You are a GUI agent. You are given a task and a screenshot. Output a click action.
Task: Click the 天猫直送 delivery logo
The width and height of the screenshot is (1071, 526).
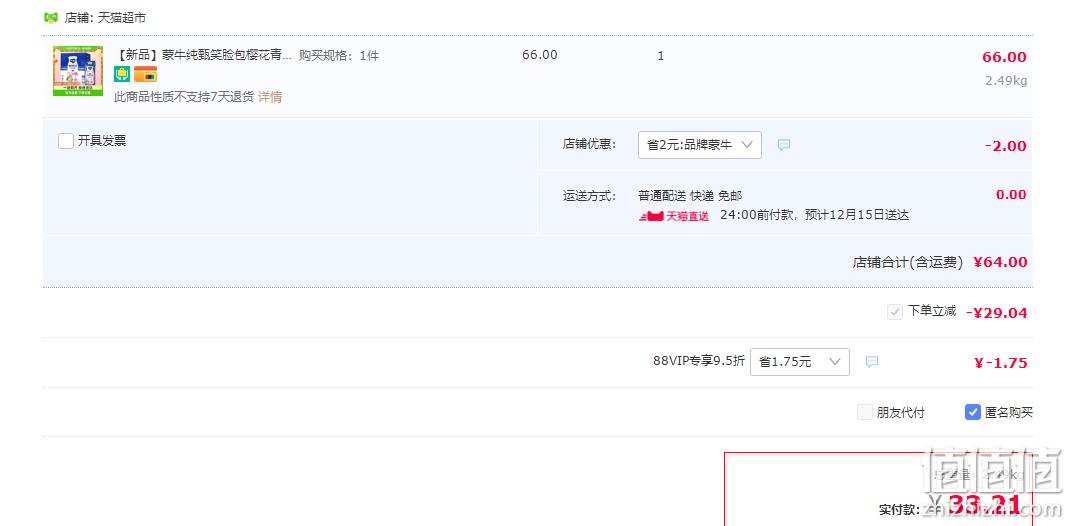pyautogui.click(x=673, y=216)
